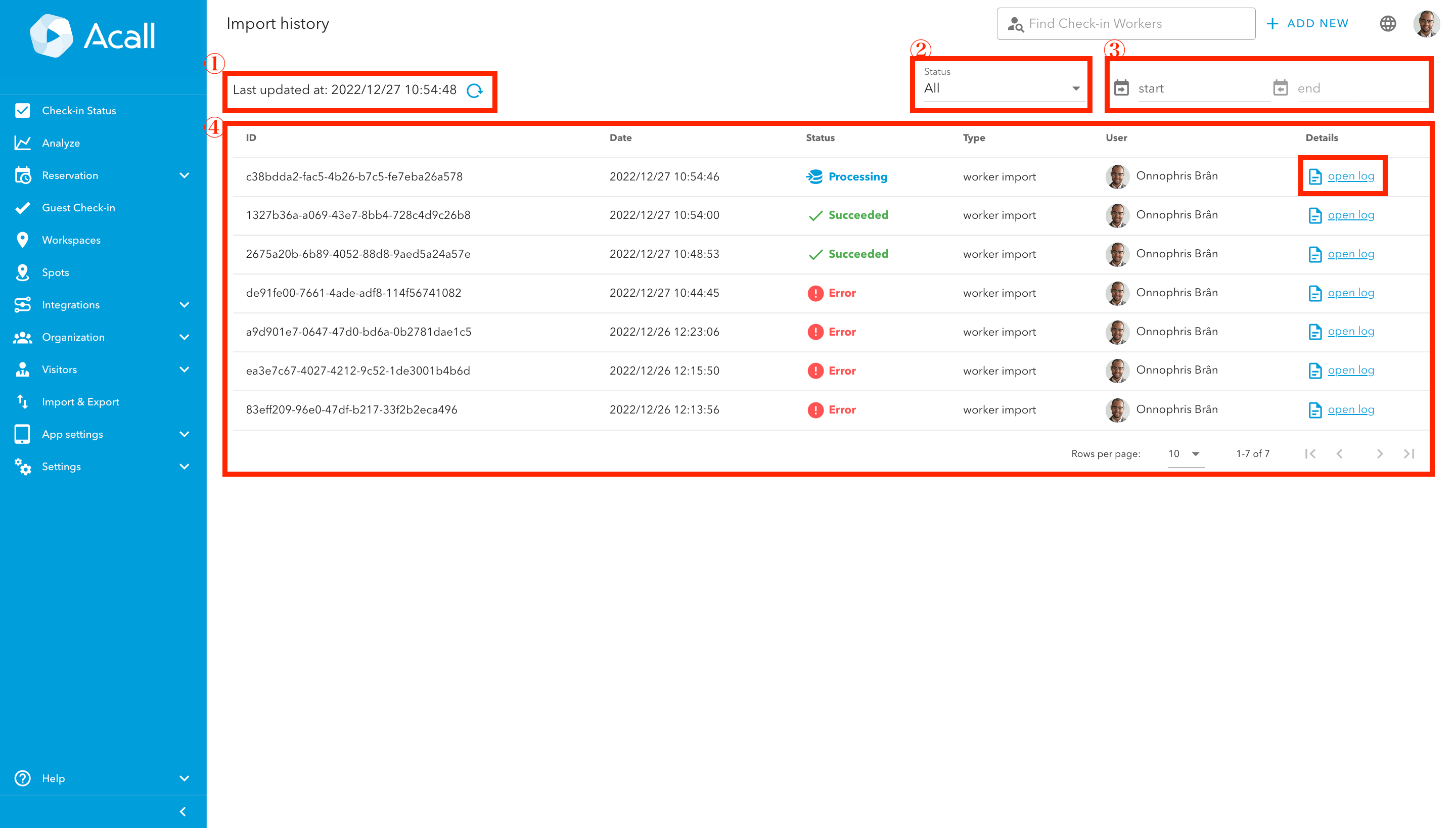Open log for import 2675a20b

coord(1351,254)
